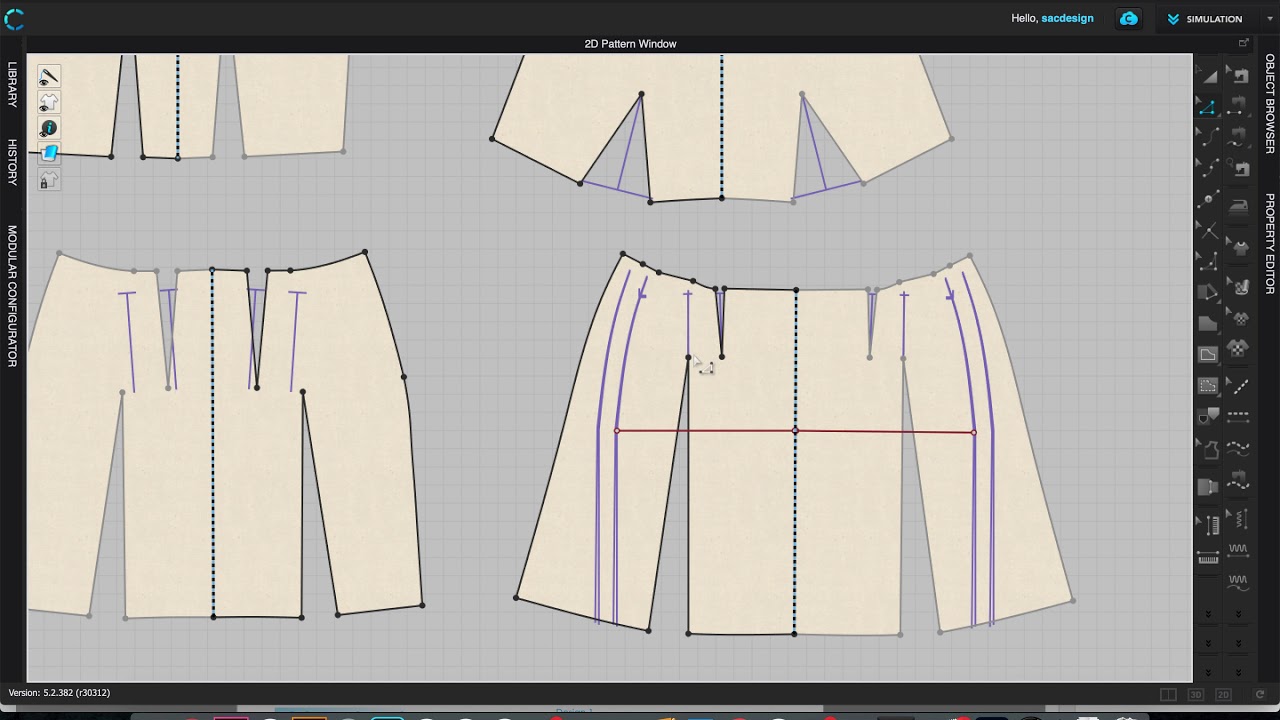Expand first right-column toolbar chevron

click(x=1239, y=614)
